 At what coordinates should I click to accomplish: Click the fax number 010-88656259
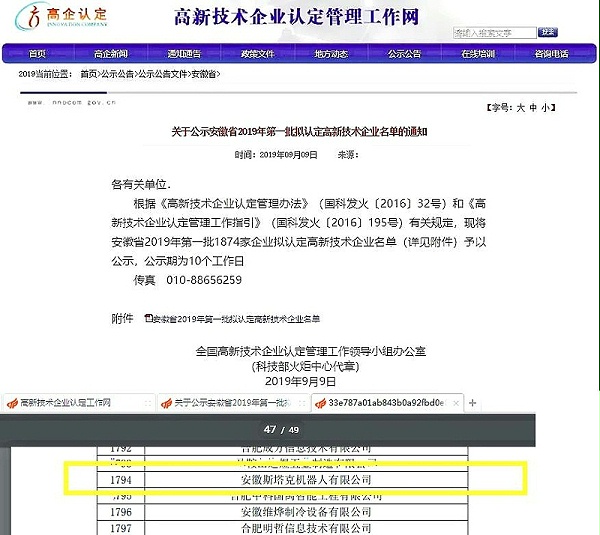coord(204,280)
